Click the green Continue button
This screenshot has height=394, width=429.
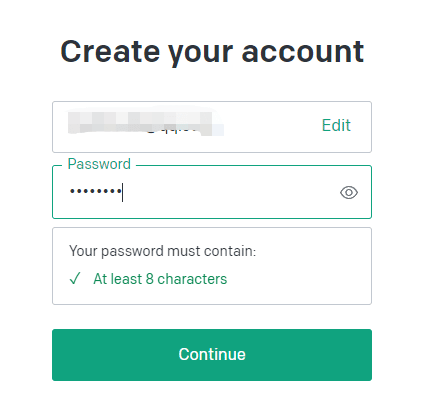click(x=212, y=355)
